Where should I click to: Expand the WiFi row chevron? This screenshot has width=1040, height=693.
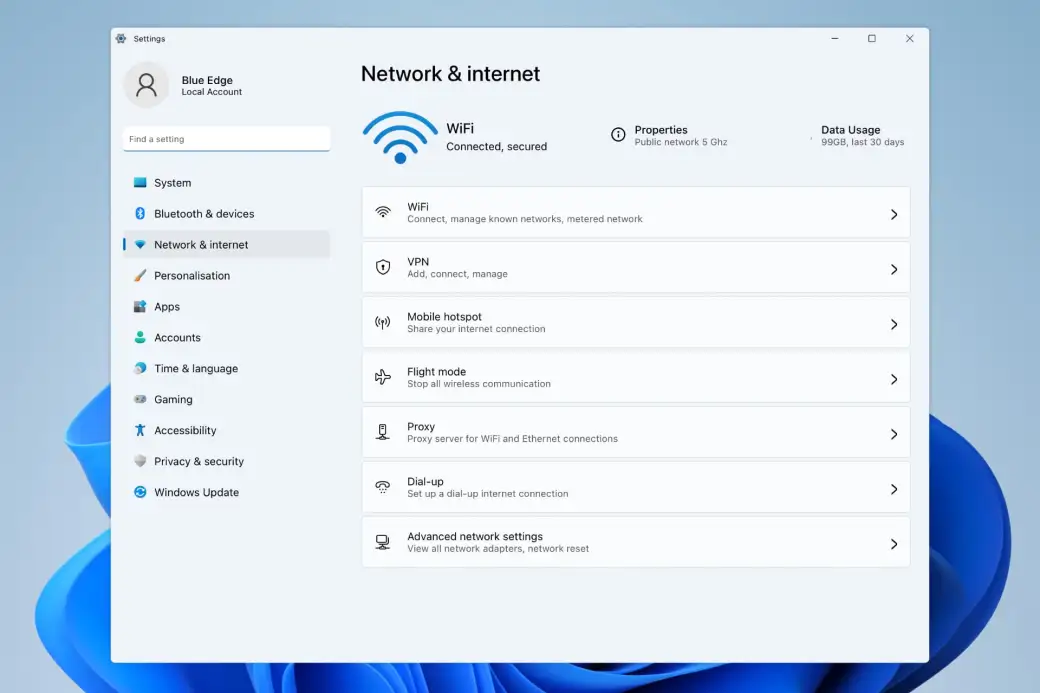894,214
